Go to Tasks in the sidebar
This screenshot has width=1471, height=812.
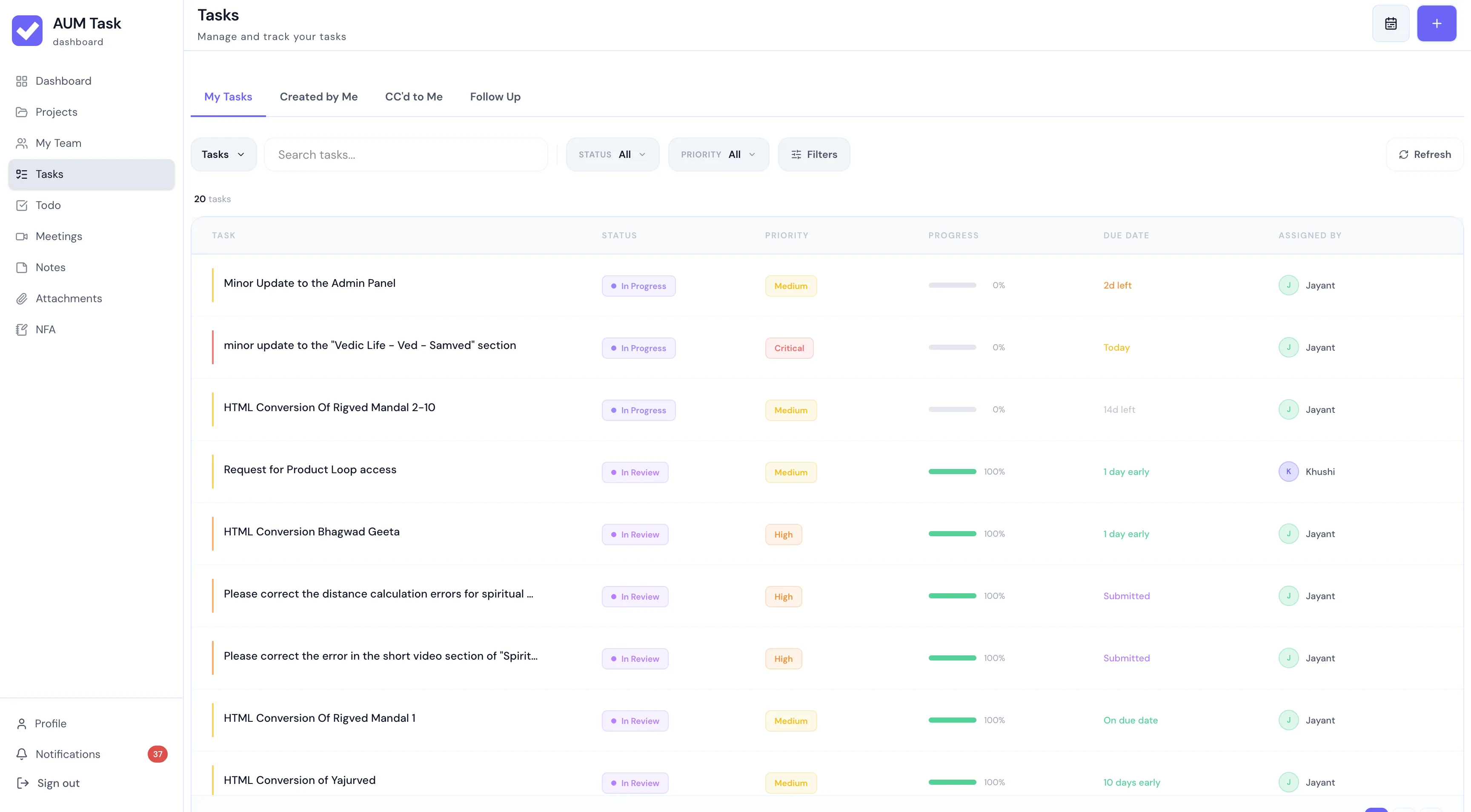coord(92,174)
